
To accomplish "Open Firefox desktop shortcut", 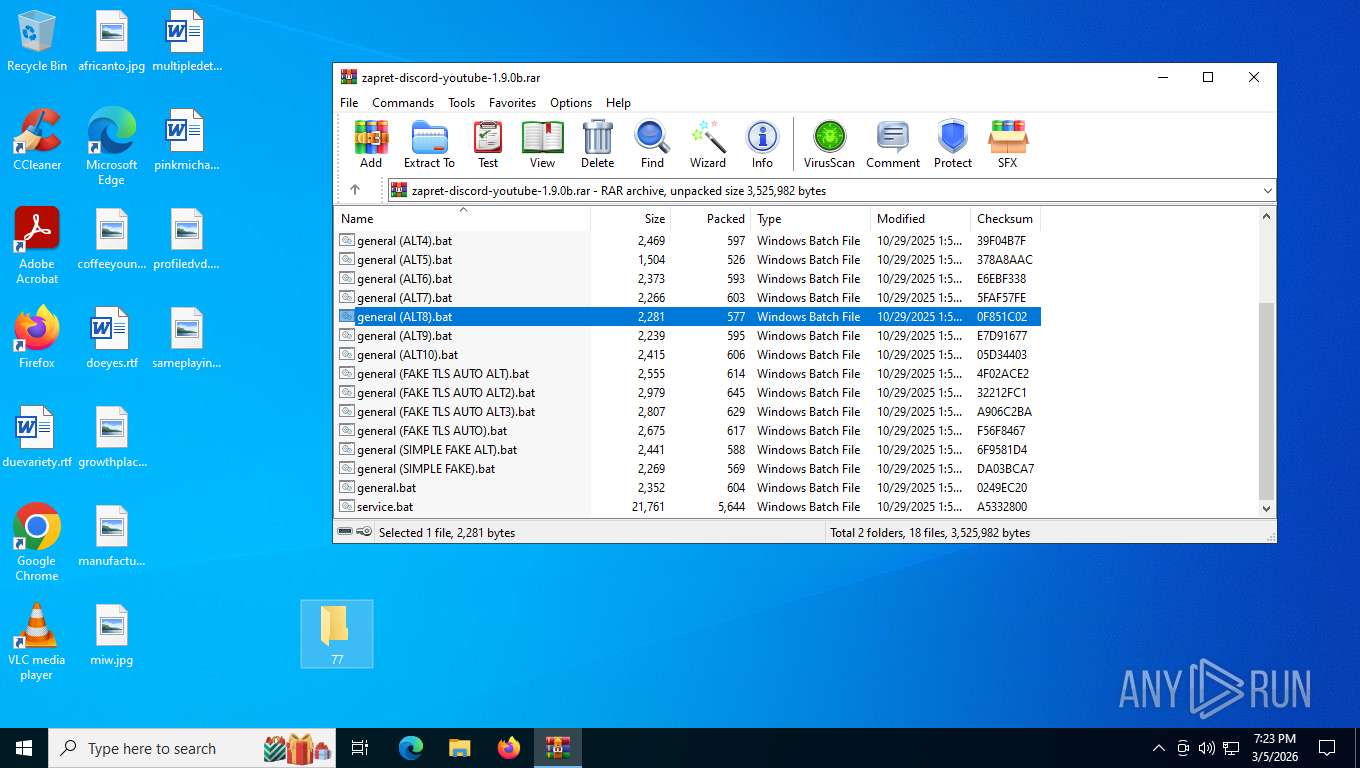I will (37, 337).
